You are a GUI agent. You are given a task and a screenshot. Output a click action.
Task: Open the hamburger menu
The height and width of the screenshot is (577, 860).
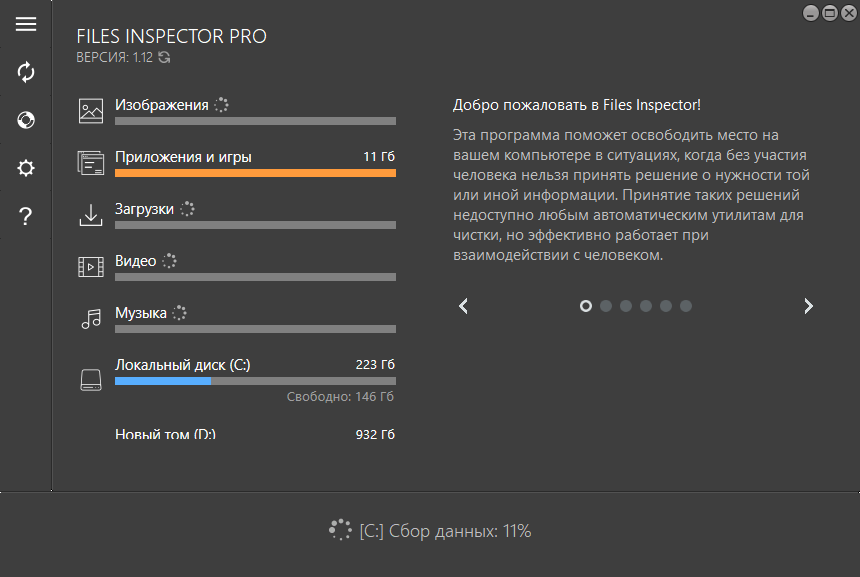26,24
